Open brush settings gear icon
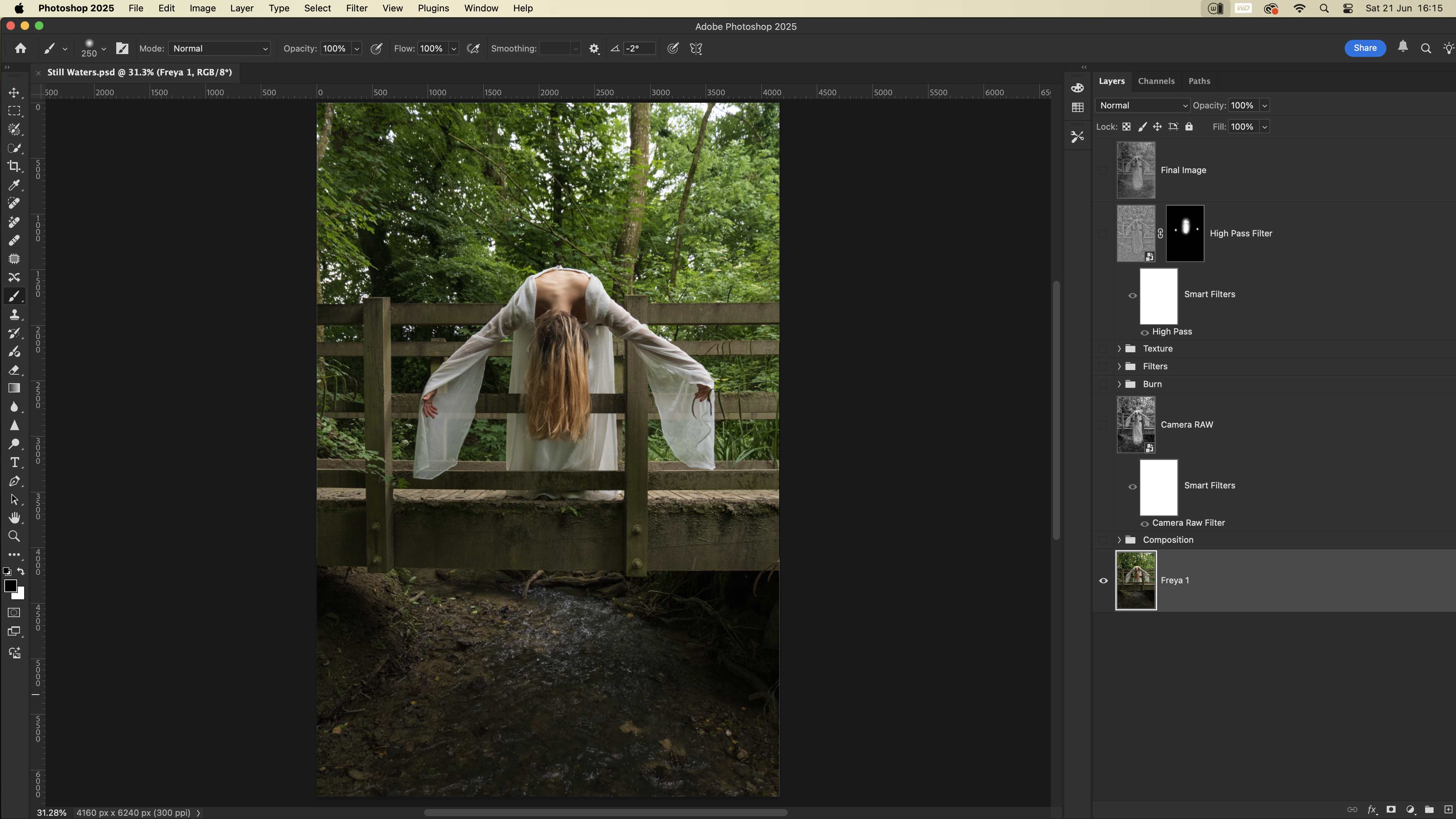 (594, 49)
